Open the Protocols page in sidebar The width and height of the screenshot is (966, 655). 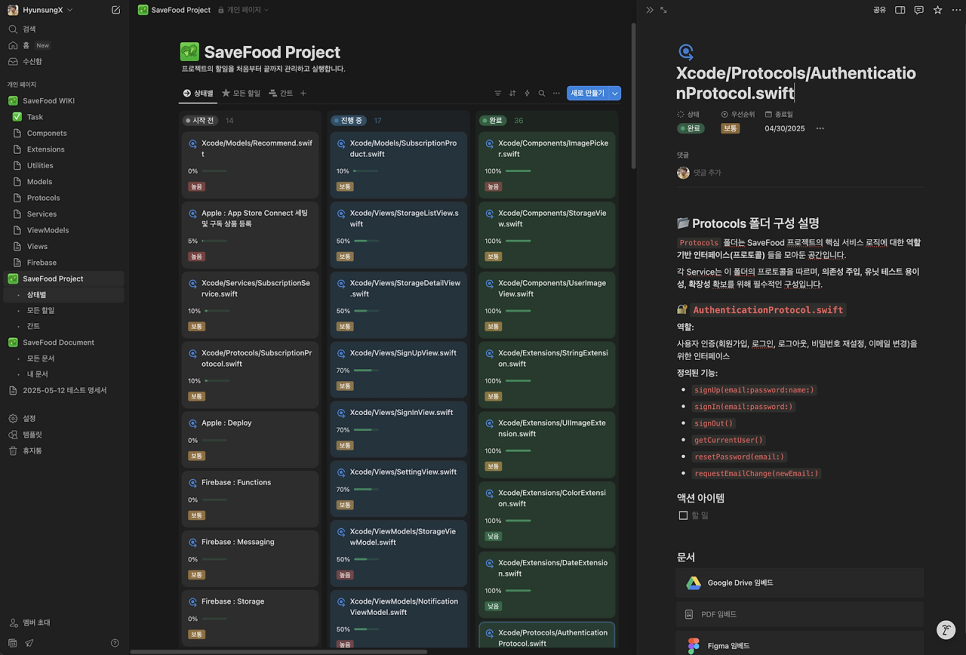tap(43, 198)
